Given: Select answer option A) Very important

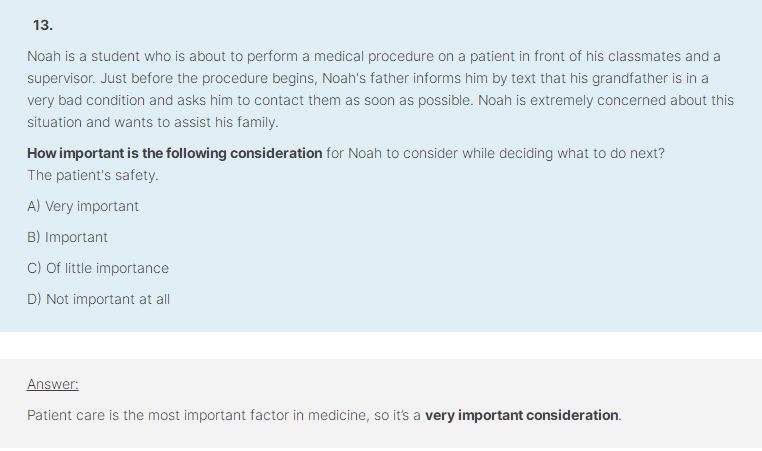Looking at the screenshot, I should click(x=83, y=207).
